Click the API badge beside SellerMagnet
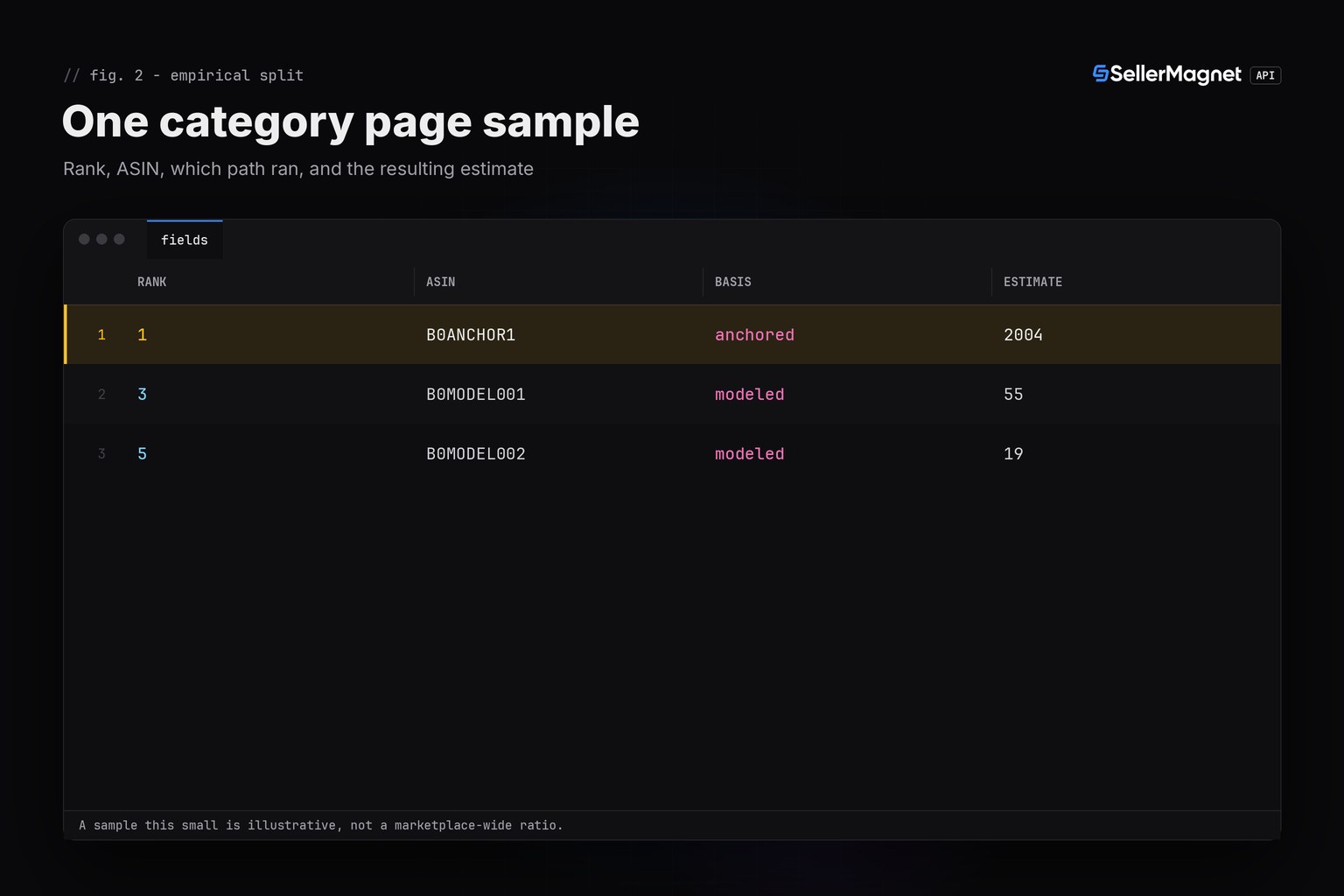Screen dimensions: 1344x896 point(1265,75)
